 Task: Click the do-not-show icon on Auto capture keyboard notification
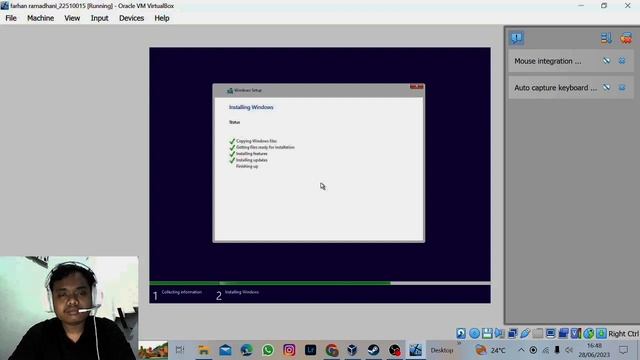(607, 87)
